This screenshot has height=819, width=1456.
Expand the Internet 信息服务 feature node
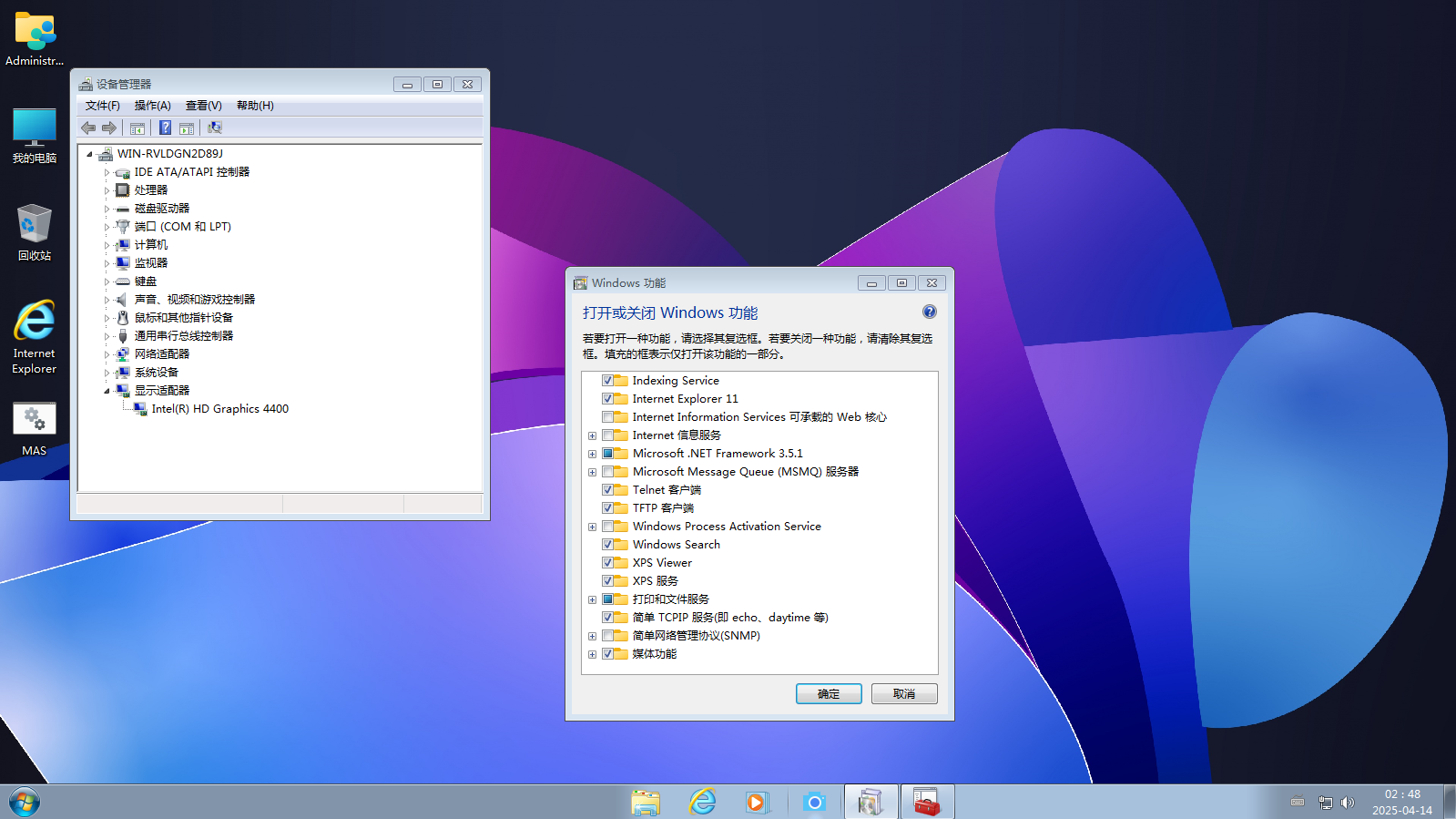[592, 435]
